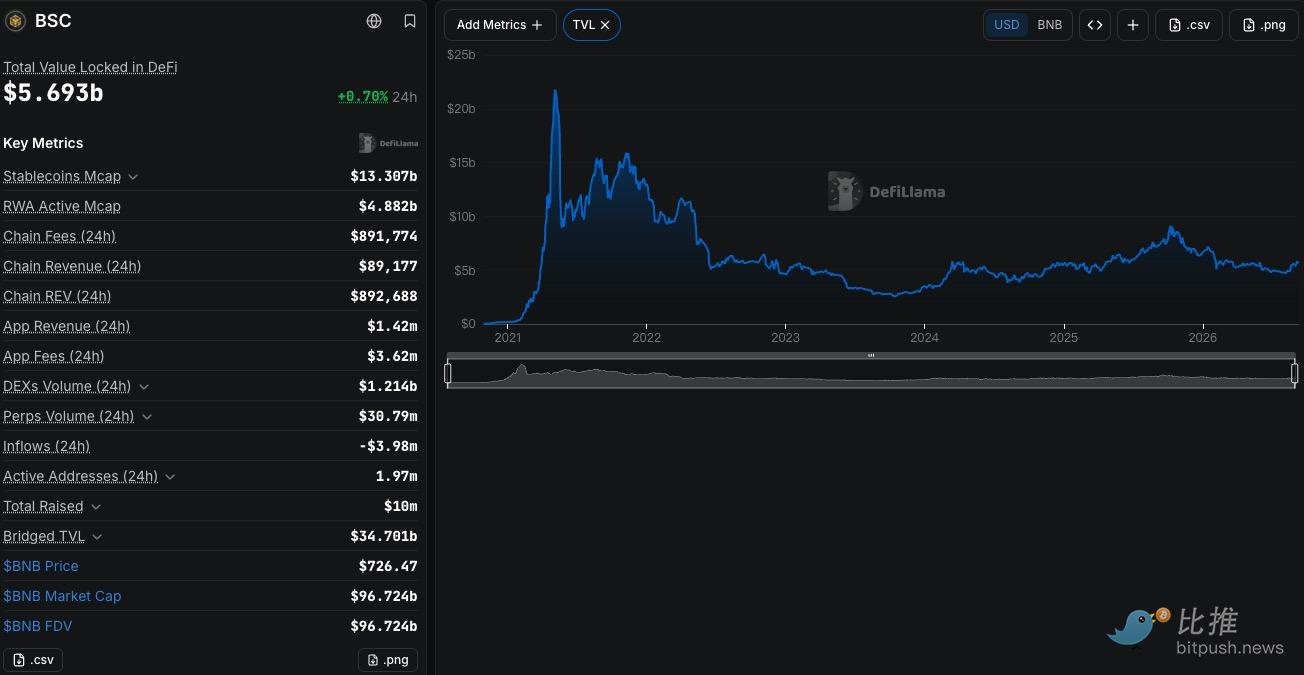Expand the Stablecoins Mcap row
1304x675 pixels.
tap(133, 177)
